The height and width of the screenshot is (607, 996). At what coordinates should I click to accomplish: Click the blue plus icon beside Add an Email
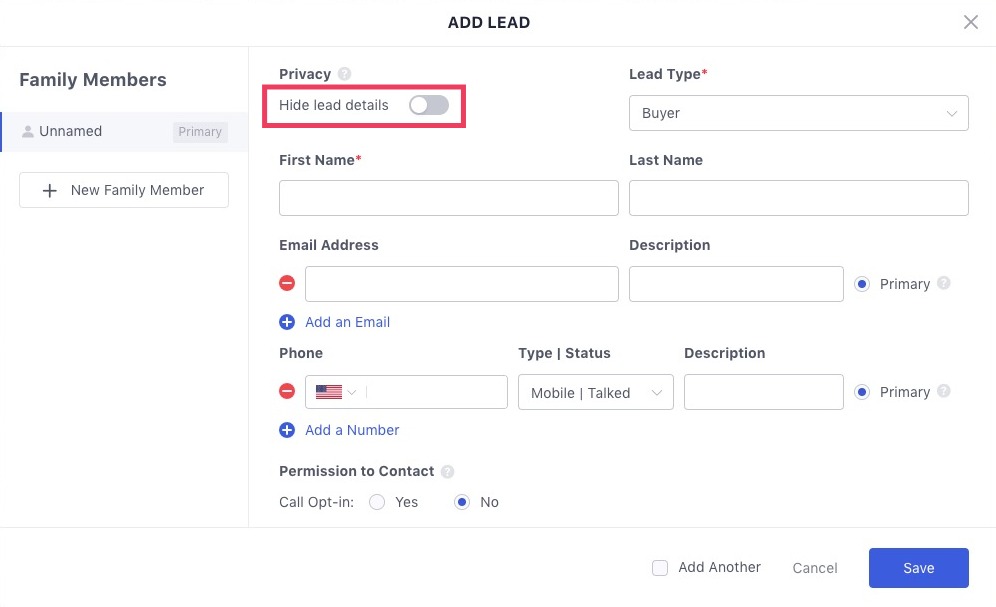pyautogui.click(x=287, y=322)
